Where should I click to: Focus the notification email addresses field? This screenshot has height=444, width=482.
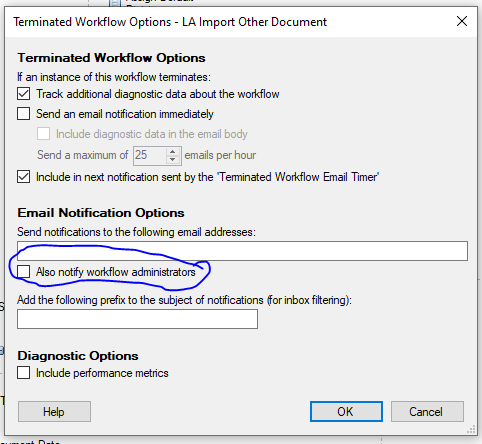[x=242, y=251]
